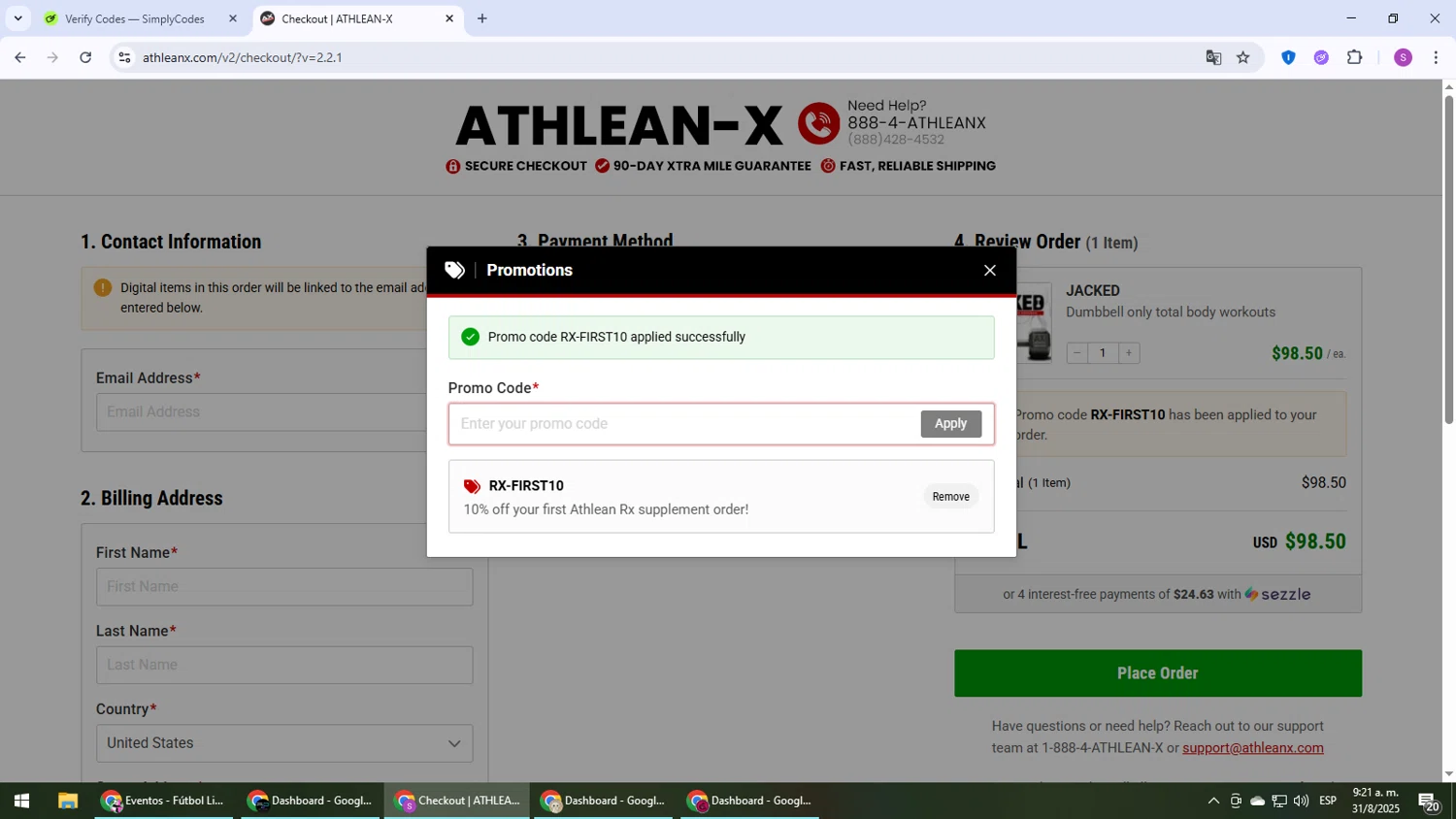
Task: Switch to Checkout ATHLEAN taskbar window
Action: click(457, 802)
